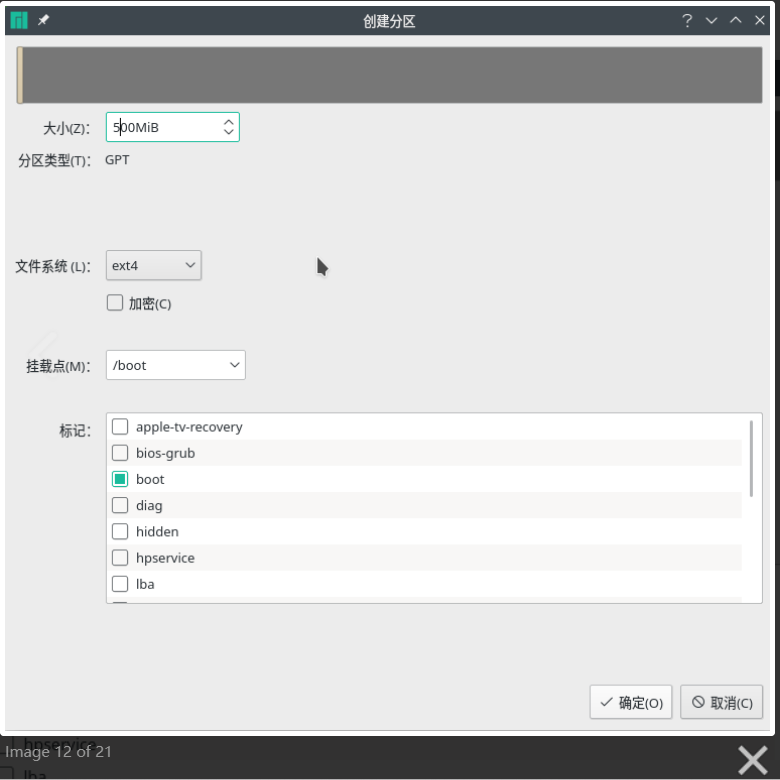
Task: Click the 500MiB size input field
Action: tap(160, 127)
